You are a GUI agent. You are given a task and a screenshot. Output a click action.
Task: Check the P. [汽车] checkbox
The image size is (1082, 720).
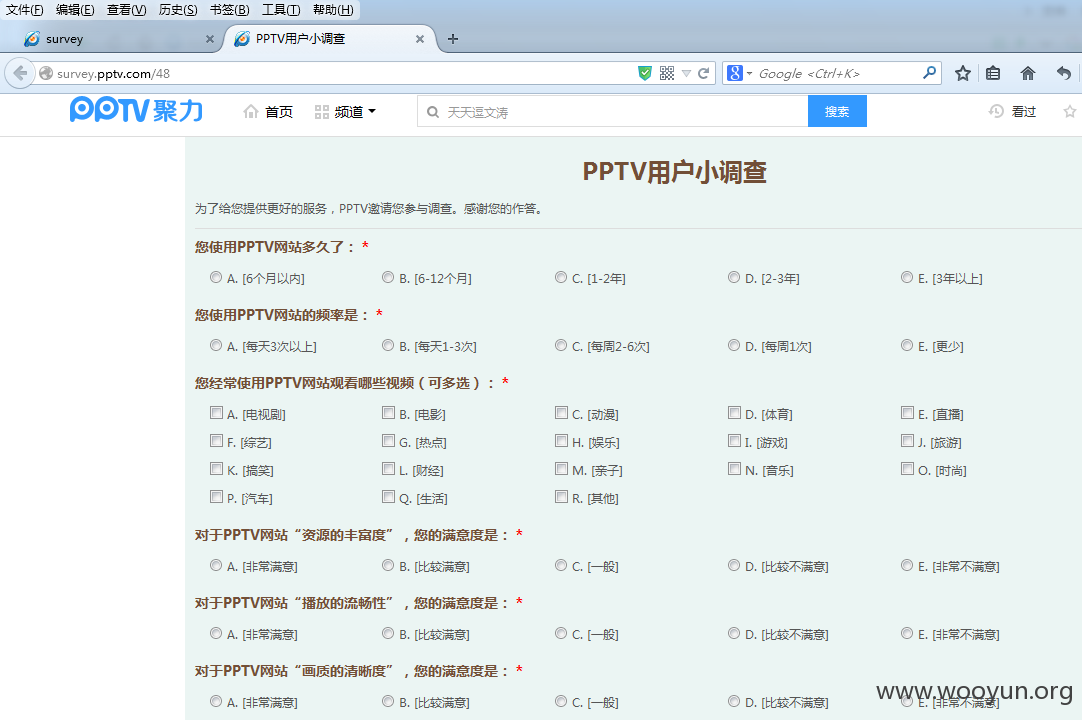click(216, 497)
